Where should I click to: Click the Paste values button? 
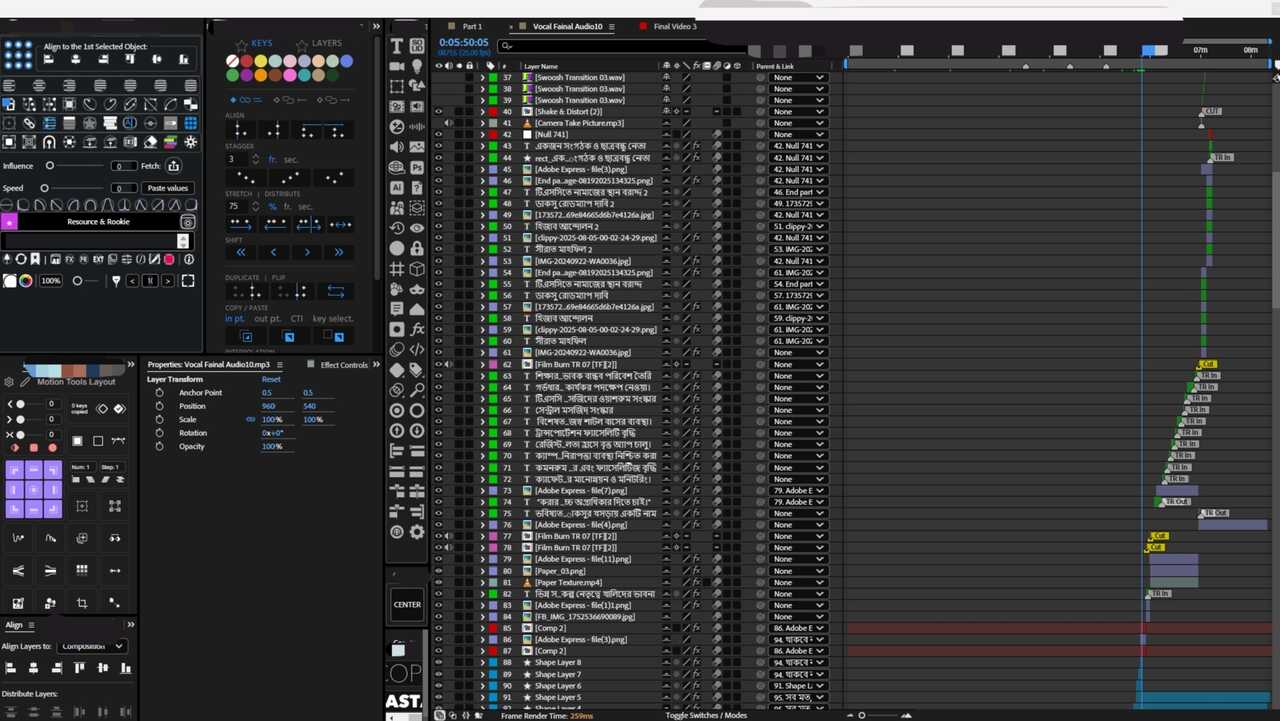(x=167, y=188)
